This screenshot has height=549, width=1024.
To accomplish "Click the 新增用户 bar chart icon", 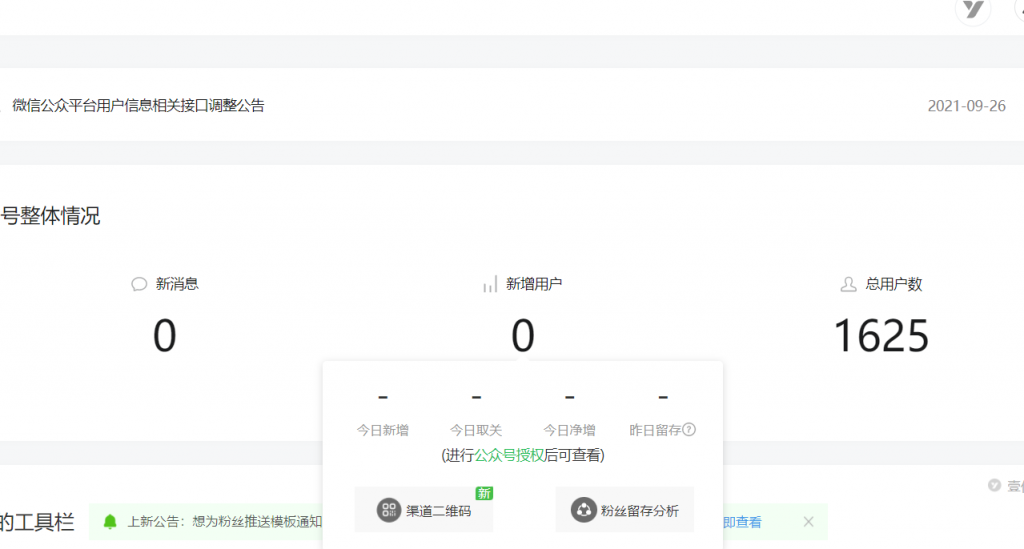I will [x=490, y=284].
